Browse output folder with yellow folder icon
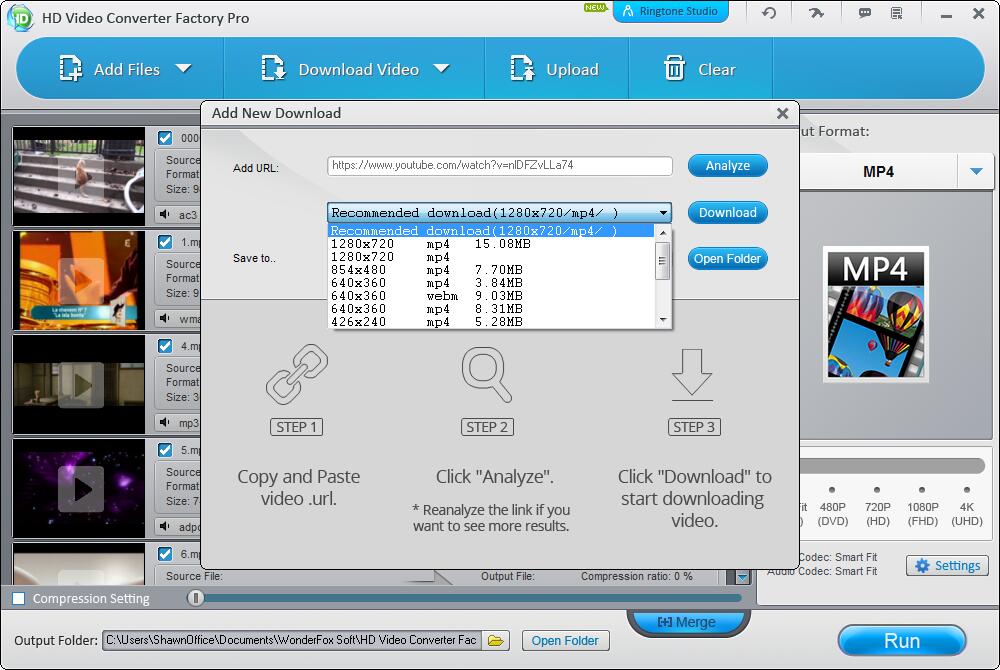Viewport: 1000px width, 670px height. pos(497,640)
